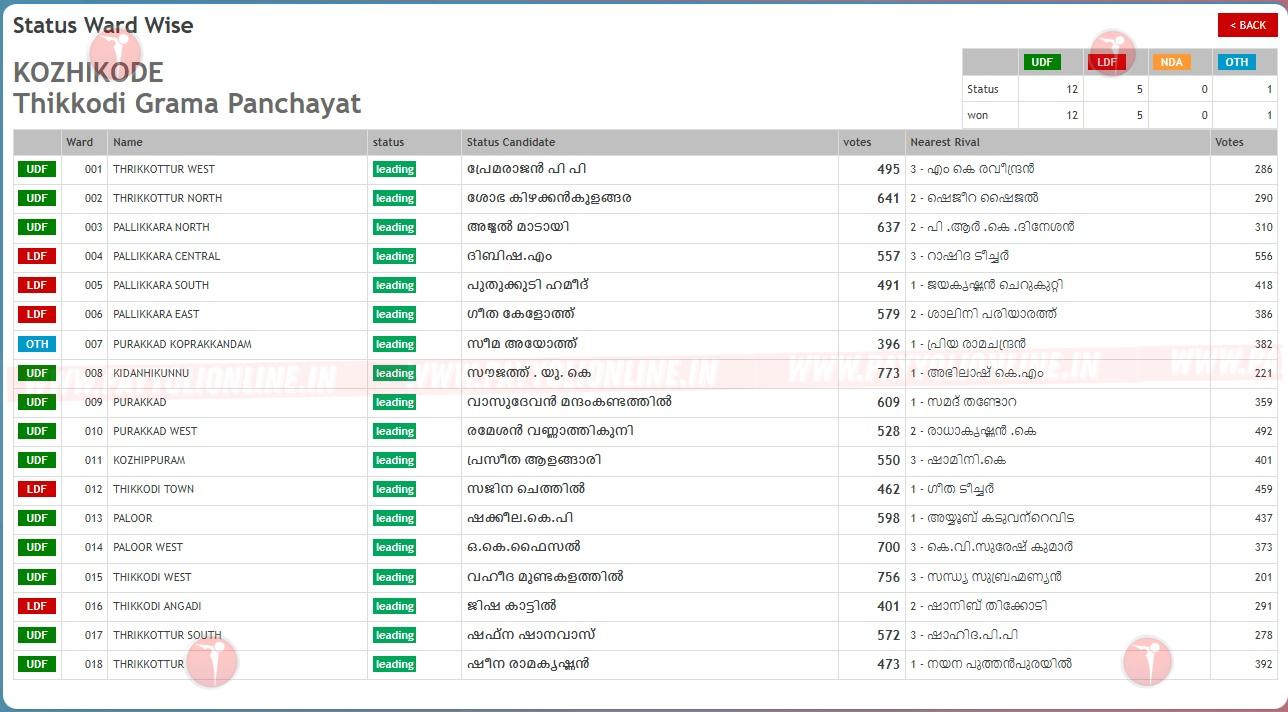Click the red BACK button
Viewport: 1288px width, 712px height.
1247,25
